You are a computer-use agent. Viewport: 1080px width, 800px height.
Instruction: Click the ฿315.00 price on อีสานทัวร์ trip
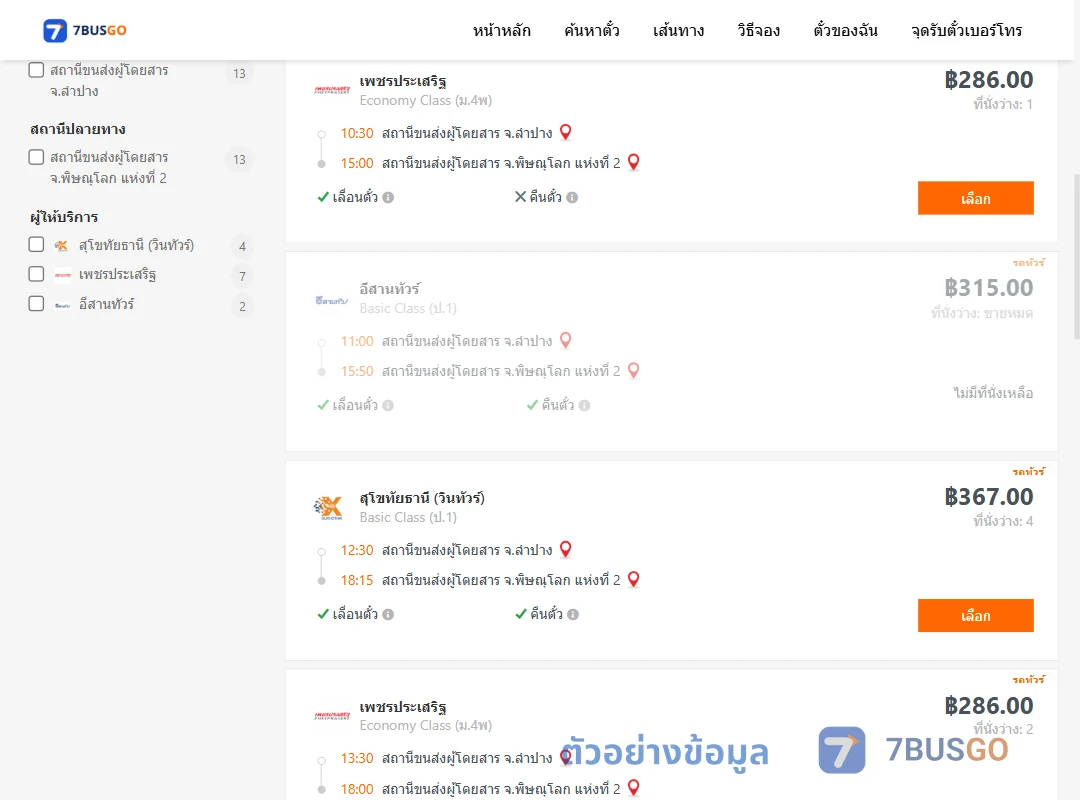coord(988,287)
